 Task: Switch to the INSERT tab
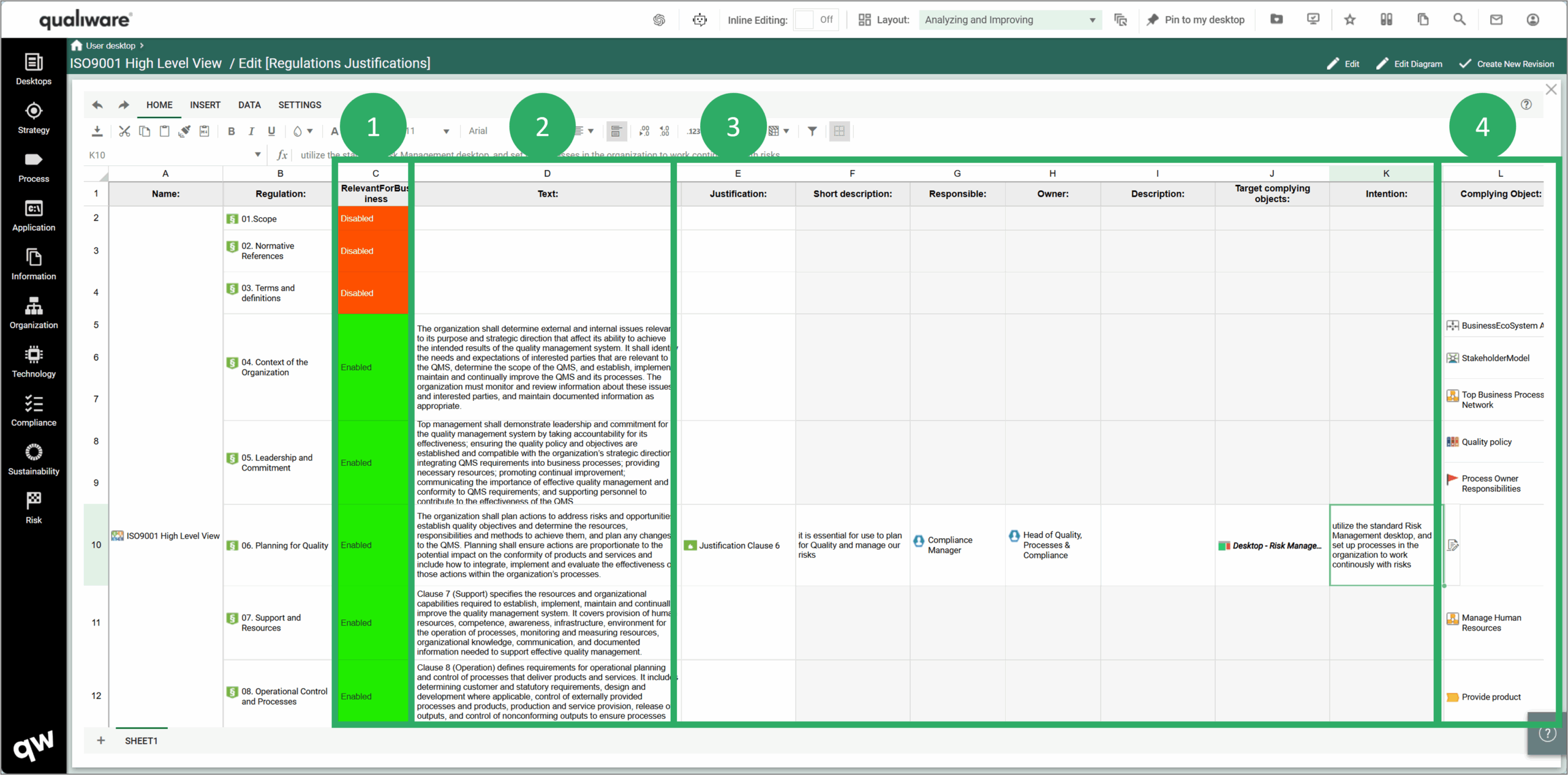[205, 105]
